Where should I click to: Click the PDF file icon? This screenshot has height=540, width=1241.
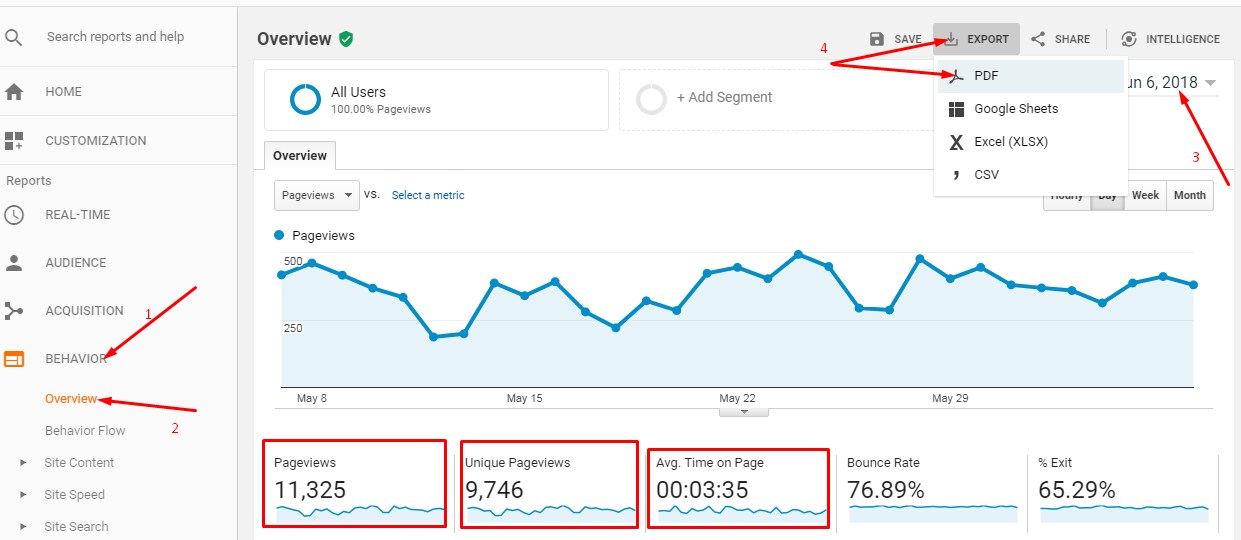[956, 76]
